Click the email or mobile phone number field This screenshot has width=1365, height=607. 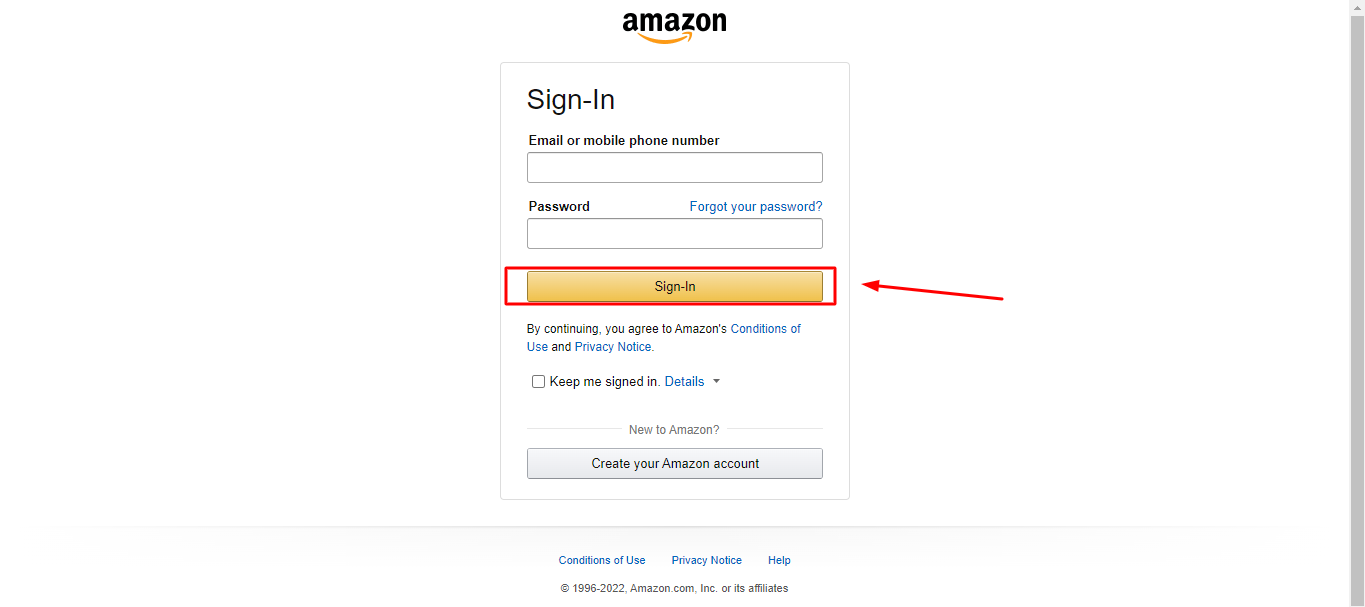674,167
